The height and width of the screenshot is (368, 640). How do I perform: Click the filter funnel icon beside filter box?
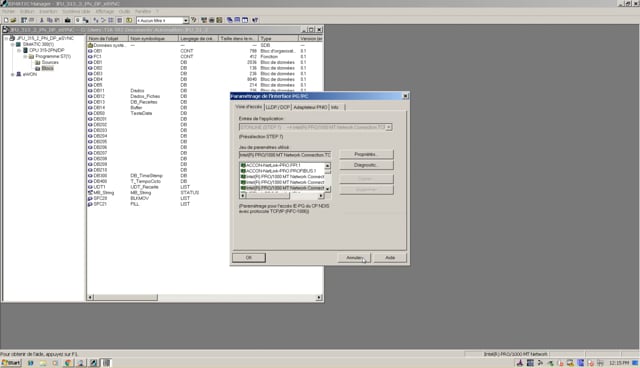click(194, 20)
